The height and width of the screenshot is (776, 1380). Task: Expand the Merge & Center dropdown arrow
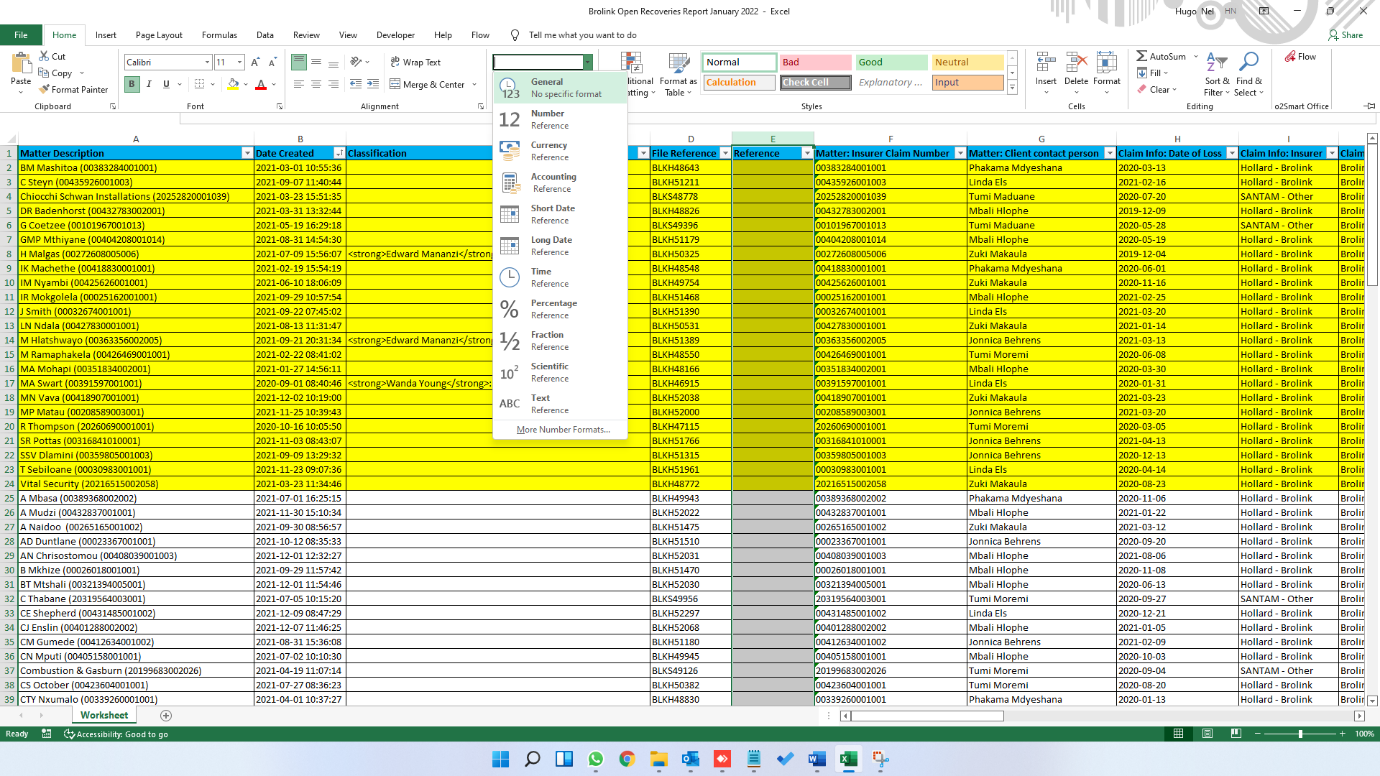pyautogui.click(x=473, y=85)
